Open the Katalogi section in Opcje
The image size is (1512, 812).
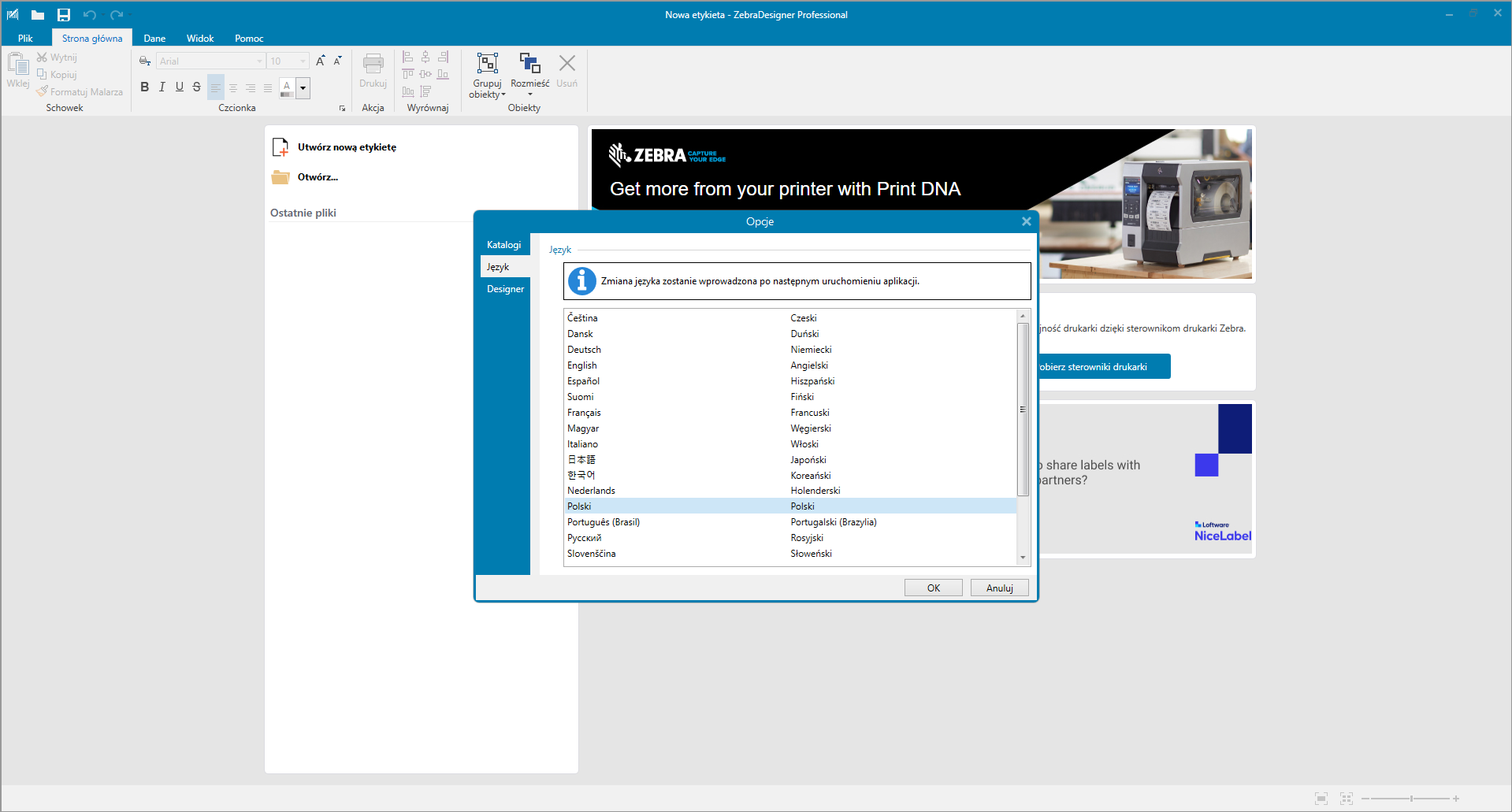pyautogui.click(x=504, y=245)
